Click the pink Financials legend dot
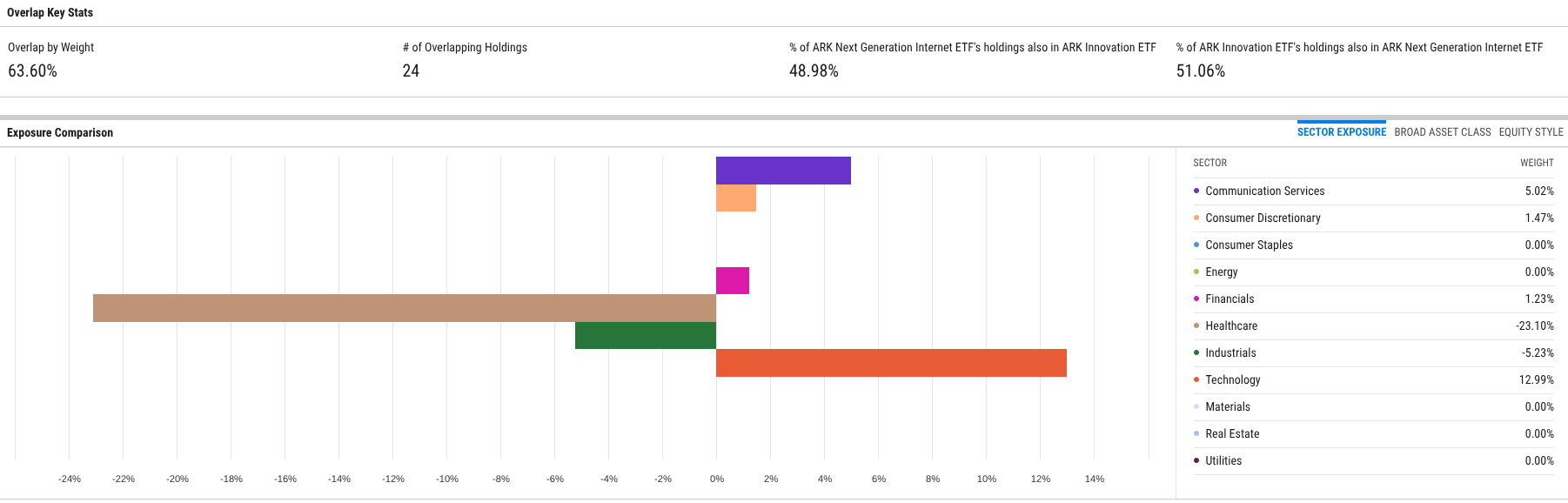The height and width of the screenshot is (503, 1568). 1196,298
